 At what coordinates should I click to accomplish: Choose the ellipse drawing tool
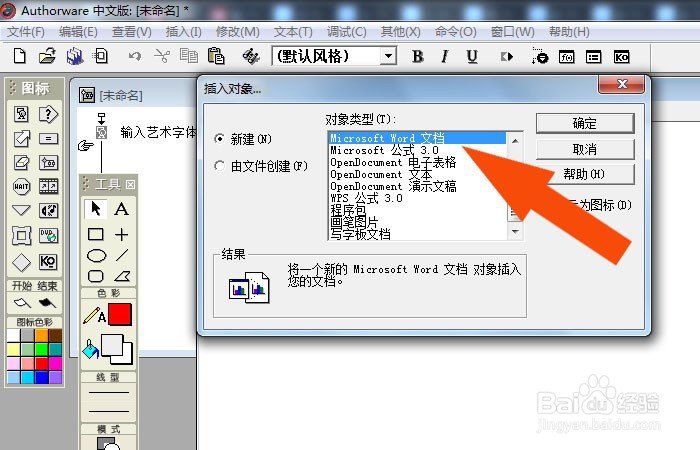[96, 255]
